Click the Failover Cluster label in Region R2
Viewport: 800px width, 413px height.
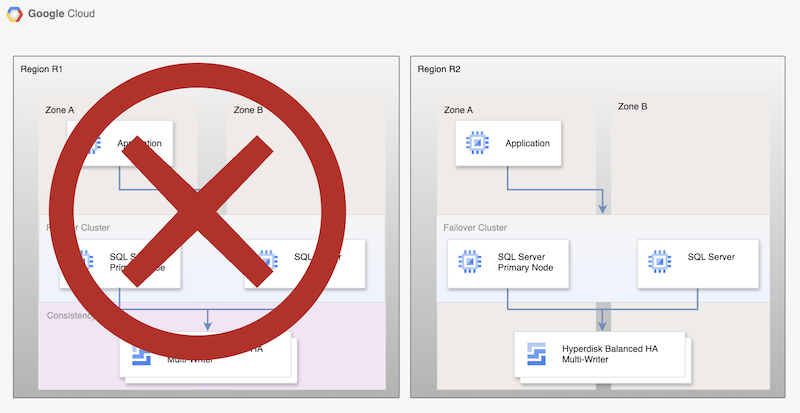(475, 228)
